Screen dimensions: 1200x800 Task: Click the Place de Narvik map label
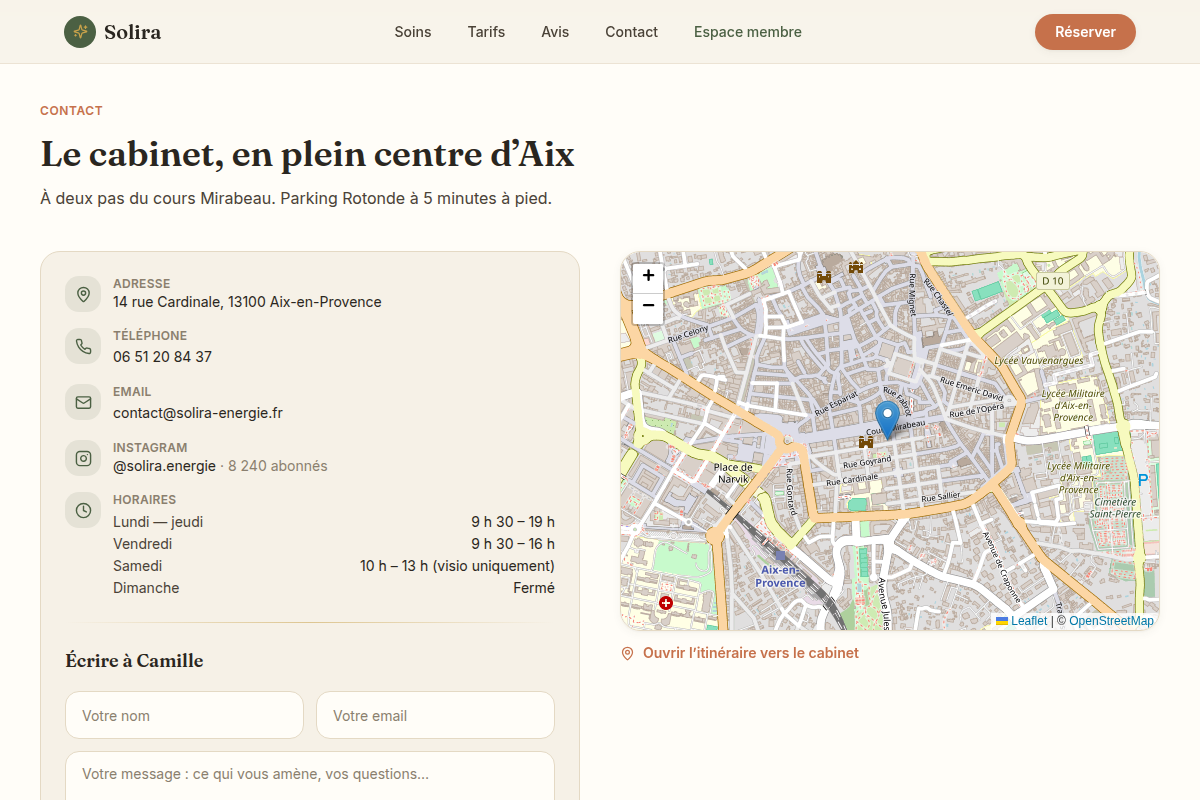733,473
